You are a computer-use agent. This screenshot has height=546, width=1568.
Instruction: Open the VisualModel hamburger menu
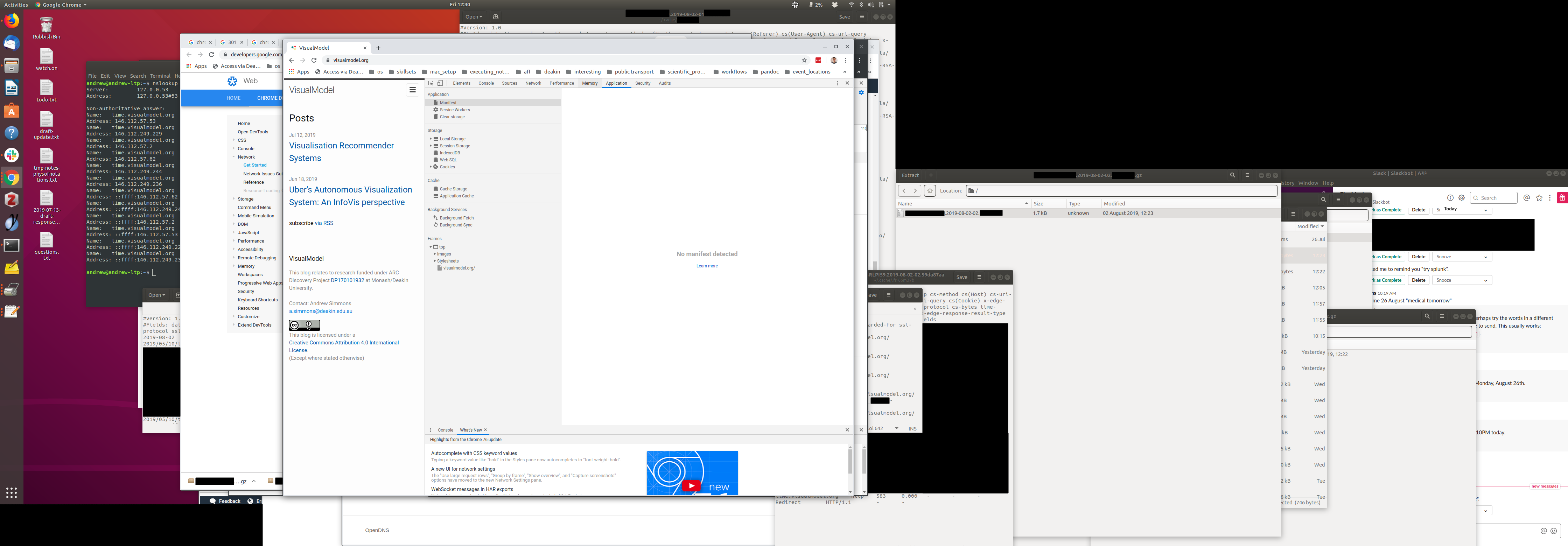(x=412, y=90)
